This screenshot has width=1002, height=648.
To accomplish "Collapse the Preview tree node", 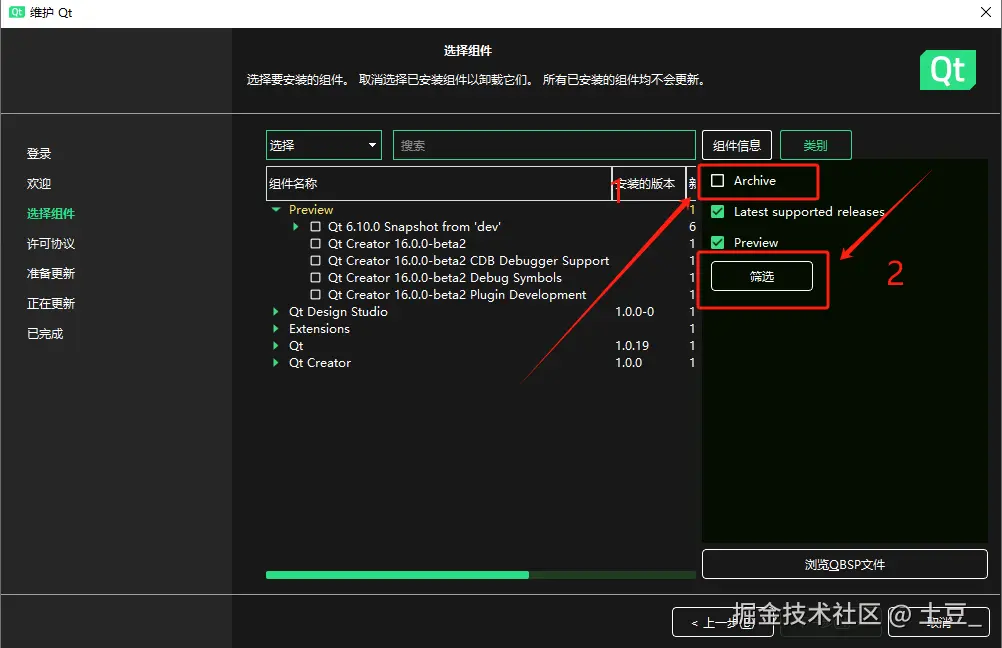I will point(276,210).
